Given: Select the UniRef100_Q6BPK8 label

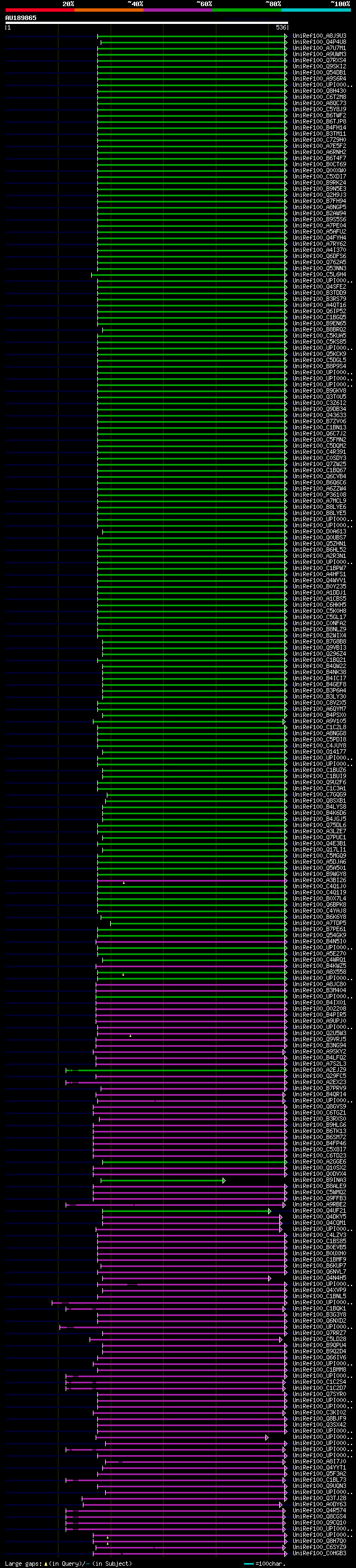Looking at the screenshot, I should pos(319,904).
